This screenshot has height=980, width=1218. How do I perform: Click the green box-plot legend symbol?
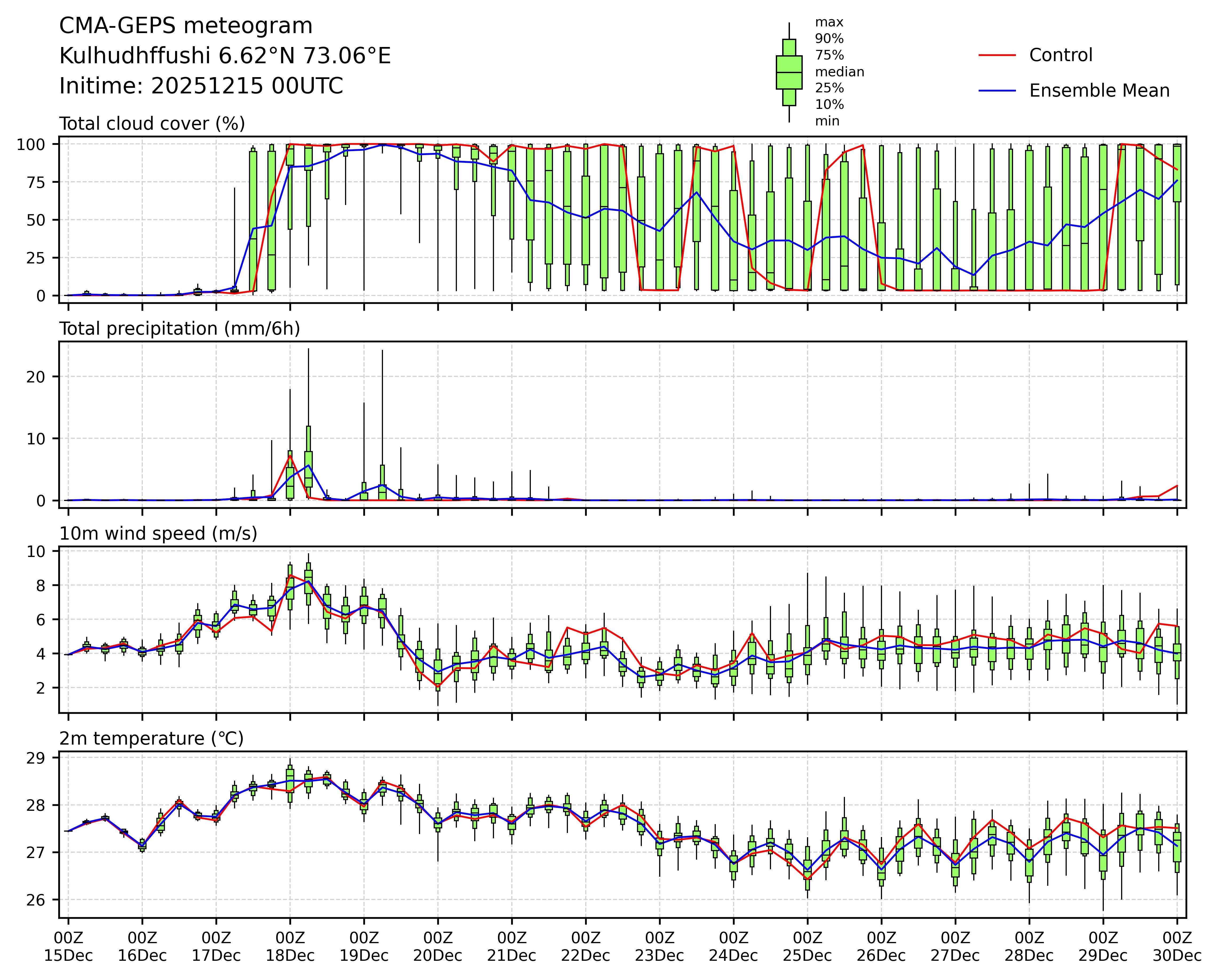pyautogui.click(x=789, y=72)
